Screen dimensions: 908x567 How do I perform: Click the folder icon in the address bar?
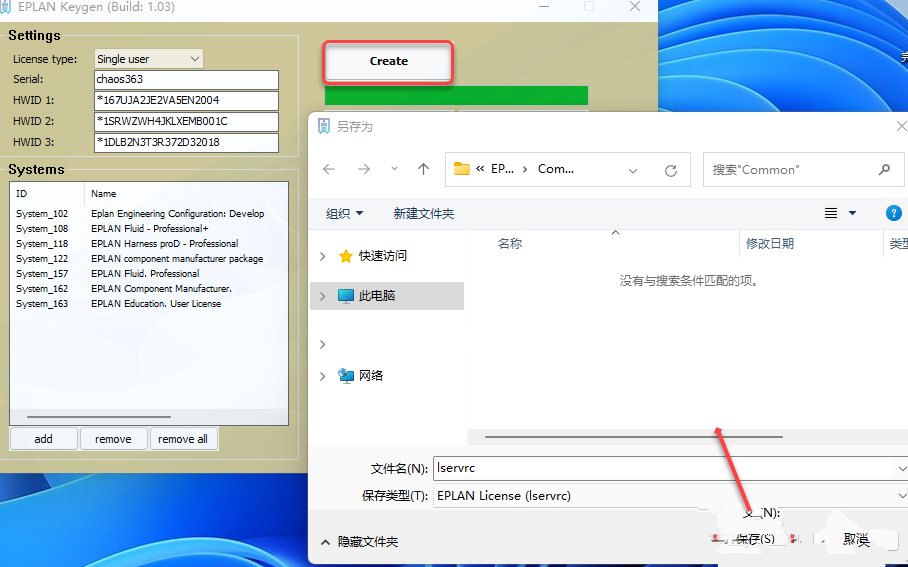tap(462, 169)
